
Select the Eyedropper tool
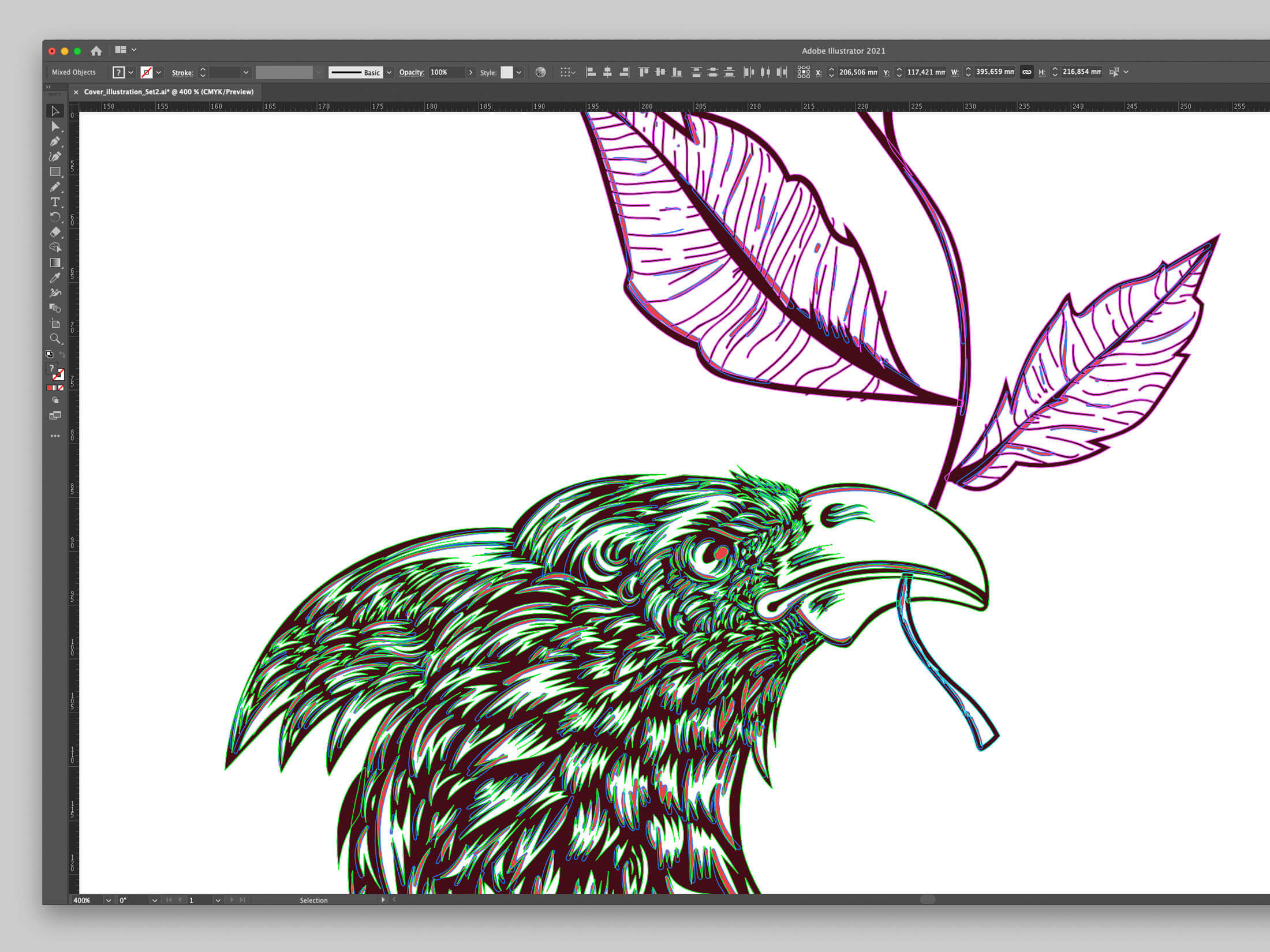[x=55, y=278]
